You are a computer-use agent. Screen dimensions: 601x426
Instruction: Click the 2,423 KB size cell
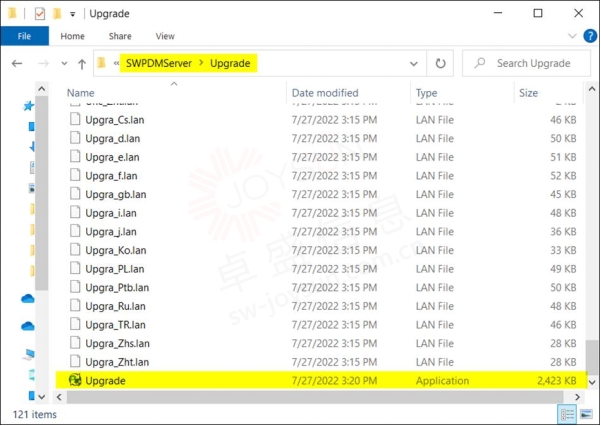[x=557, y=381]
